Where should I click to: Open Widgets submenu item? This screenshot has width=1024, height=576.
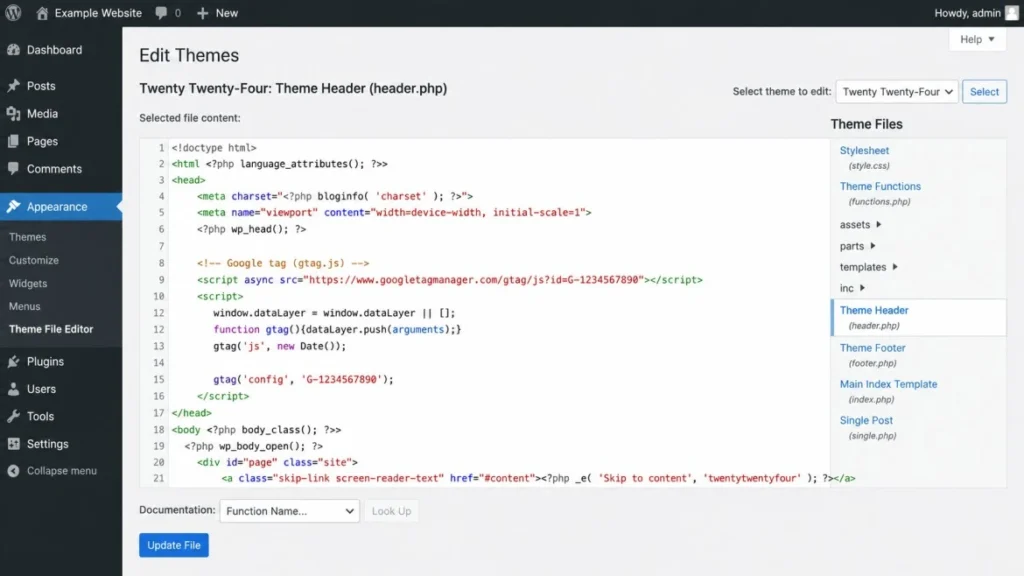[28, 283]
